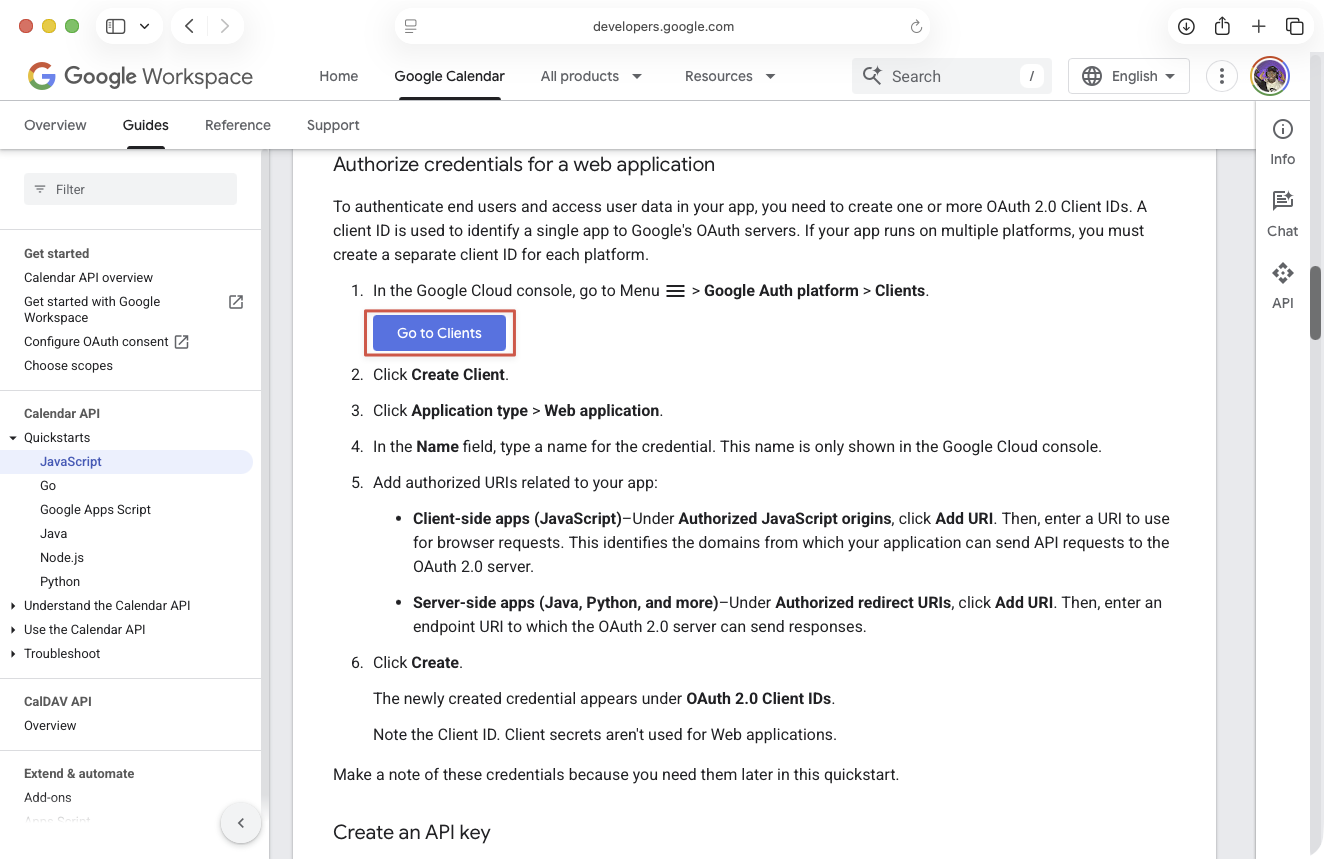1324x859 pixels.
Task: Reload the page from the address bar
Action: [x=916, y=27]
